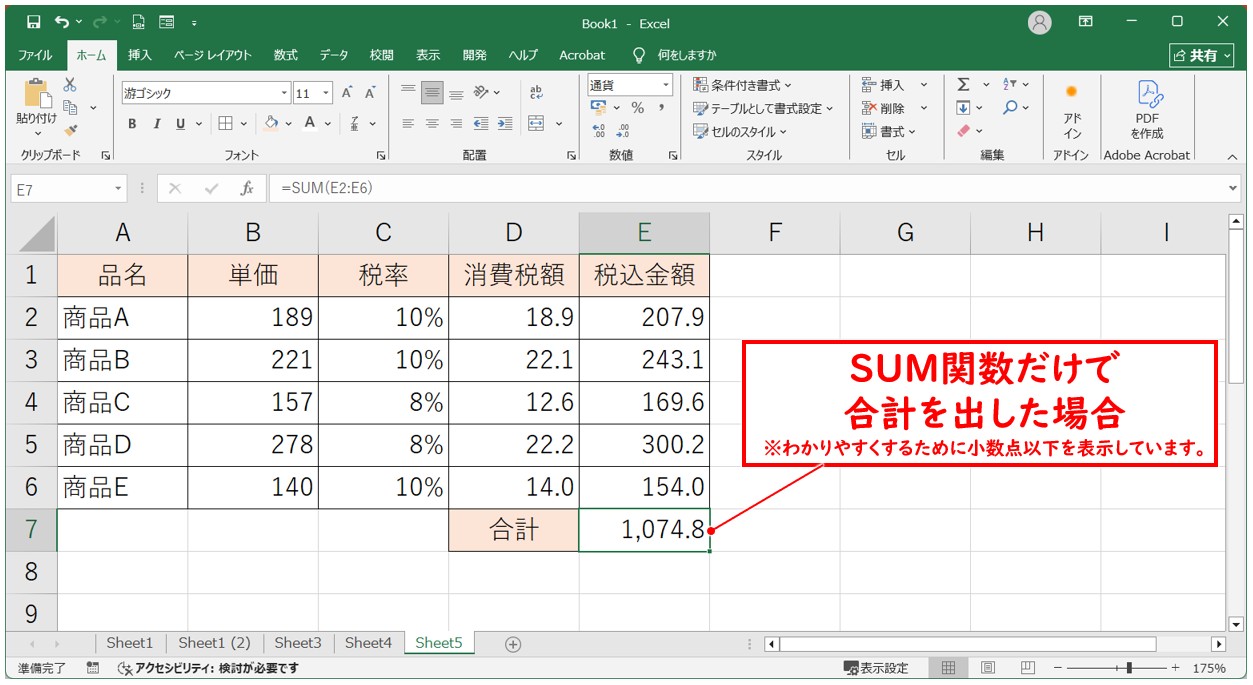Switch to the データ tab
Image resolution: width=1253 pixels, height=685 pixels.
(x=334, y=55)
